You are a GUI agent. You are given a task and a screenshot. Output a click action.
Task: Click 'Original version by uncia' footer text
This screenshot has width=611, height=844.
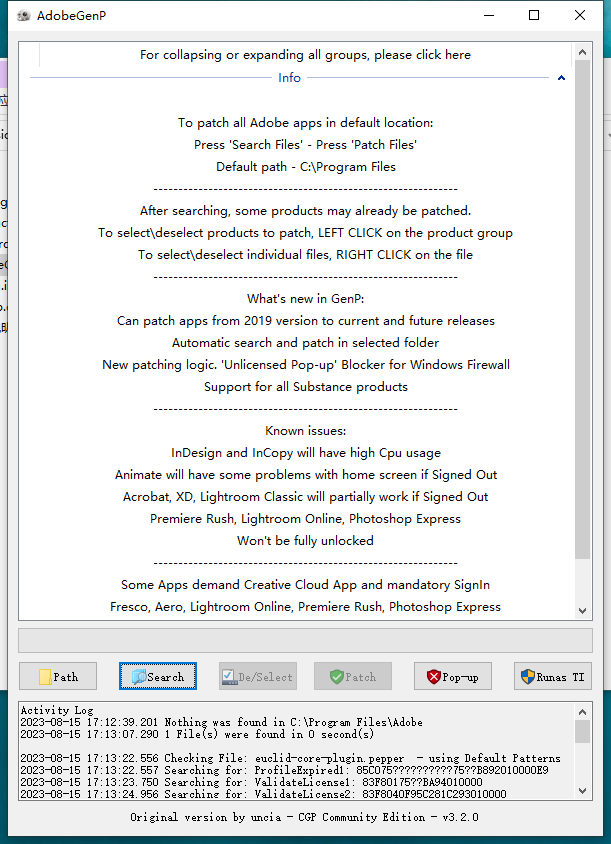(304, 817)
